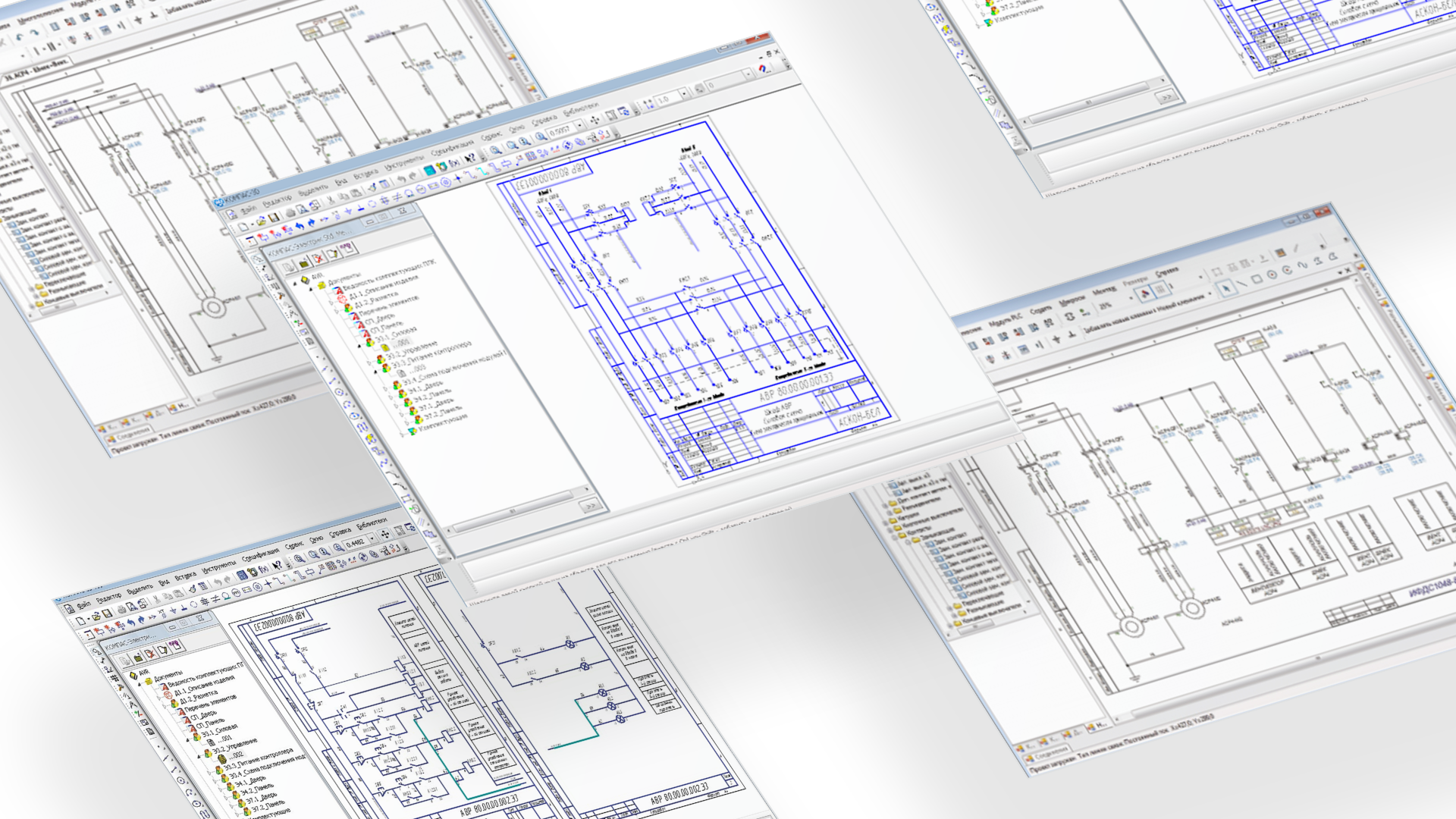The image size is (1456, 819).
Task: Open 'Добавить новые клеммы' combo arrow in right window
Action: pos(1210,293)
